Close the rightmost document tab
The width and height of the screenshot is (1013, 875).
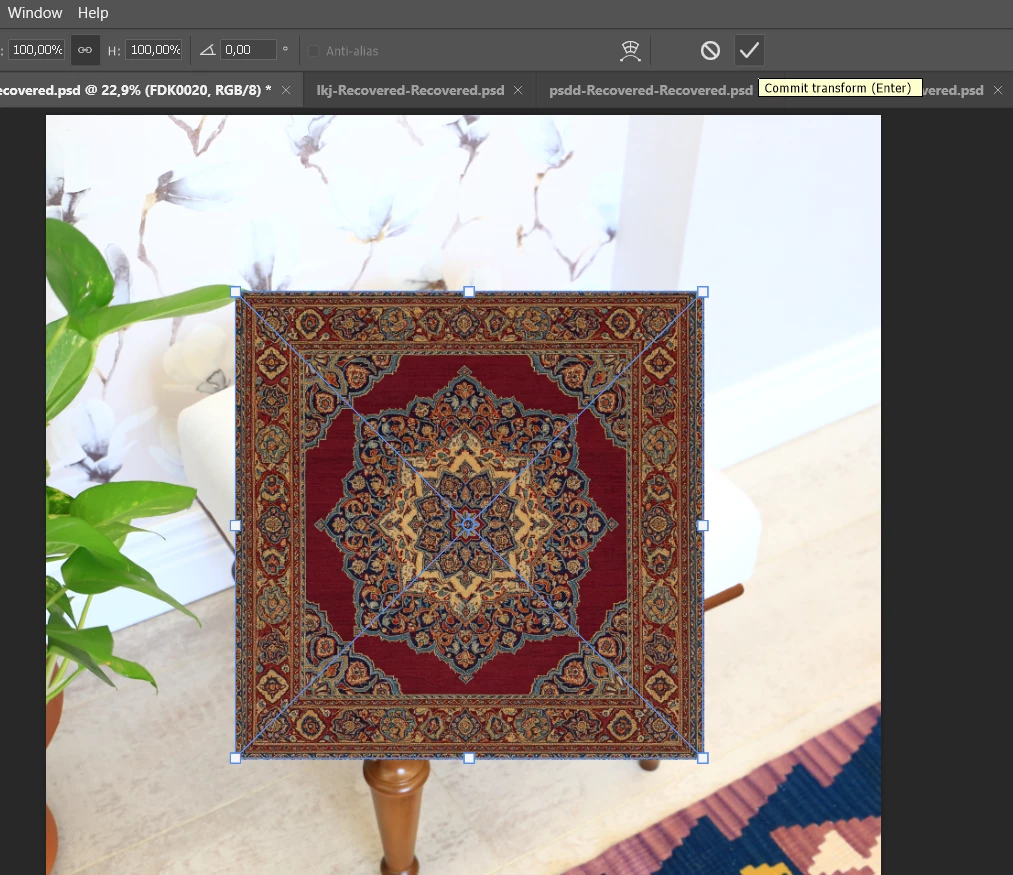point(998,90)
